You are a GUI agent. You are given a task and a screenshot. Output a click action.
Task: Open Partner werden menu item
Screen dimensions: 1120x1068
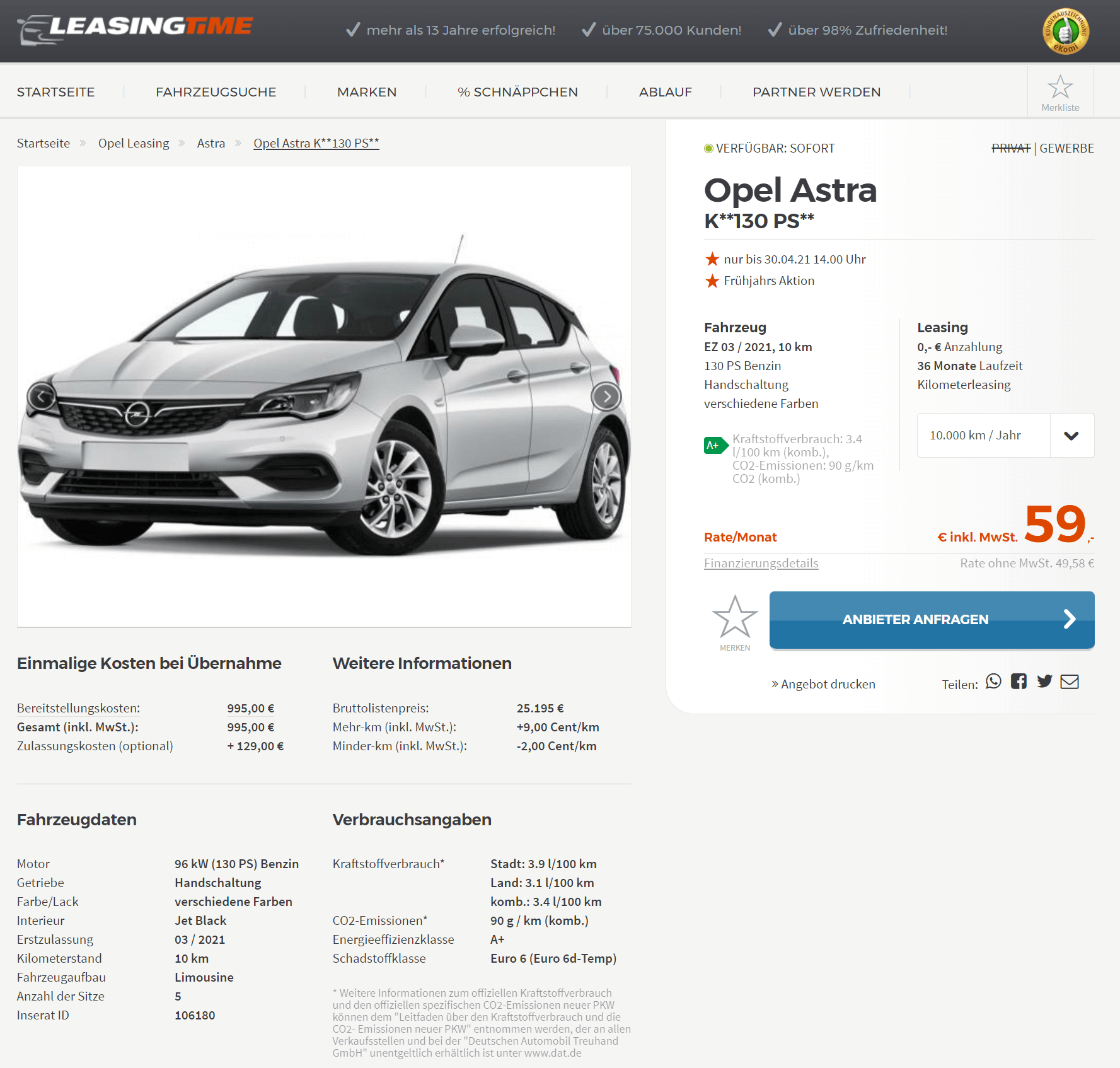817,92
